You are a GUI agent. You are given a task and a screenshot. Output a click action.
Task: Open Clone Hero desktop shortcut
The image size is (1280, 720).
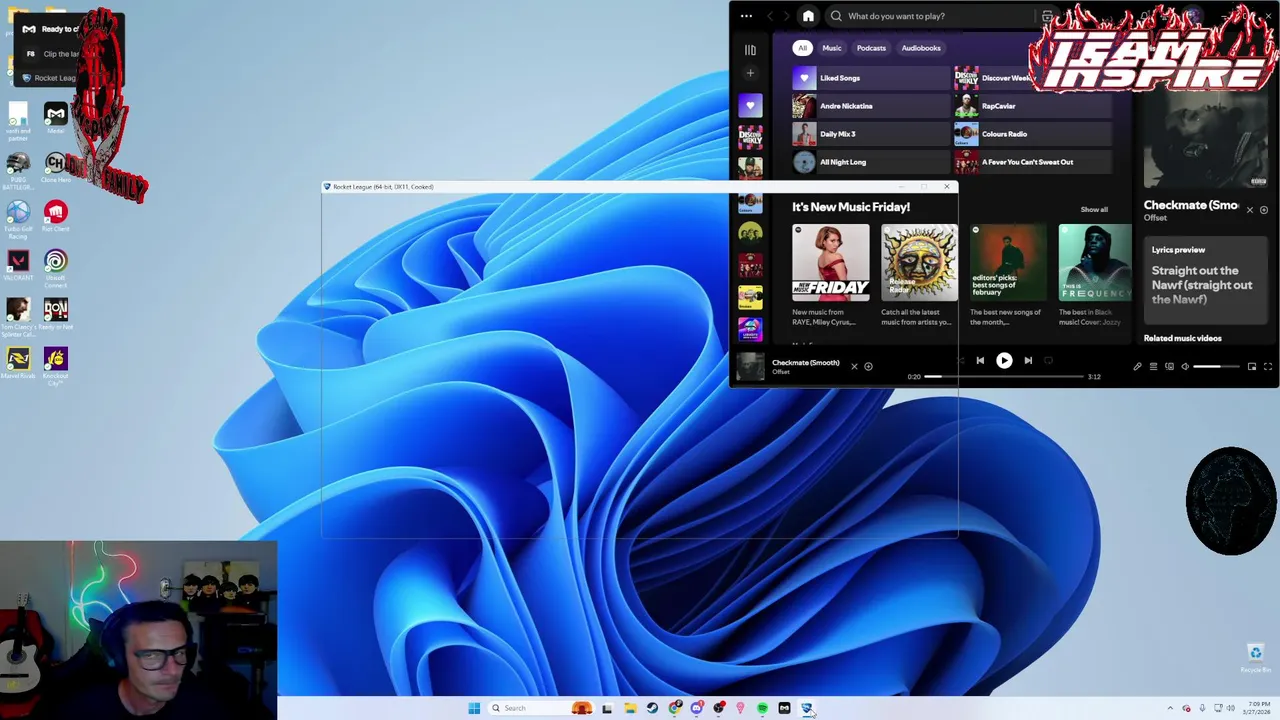(56, 166)
